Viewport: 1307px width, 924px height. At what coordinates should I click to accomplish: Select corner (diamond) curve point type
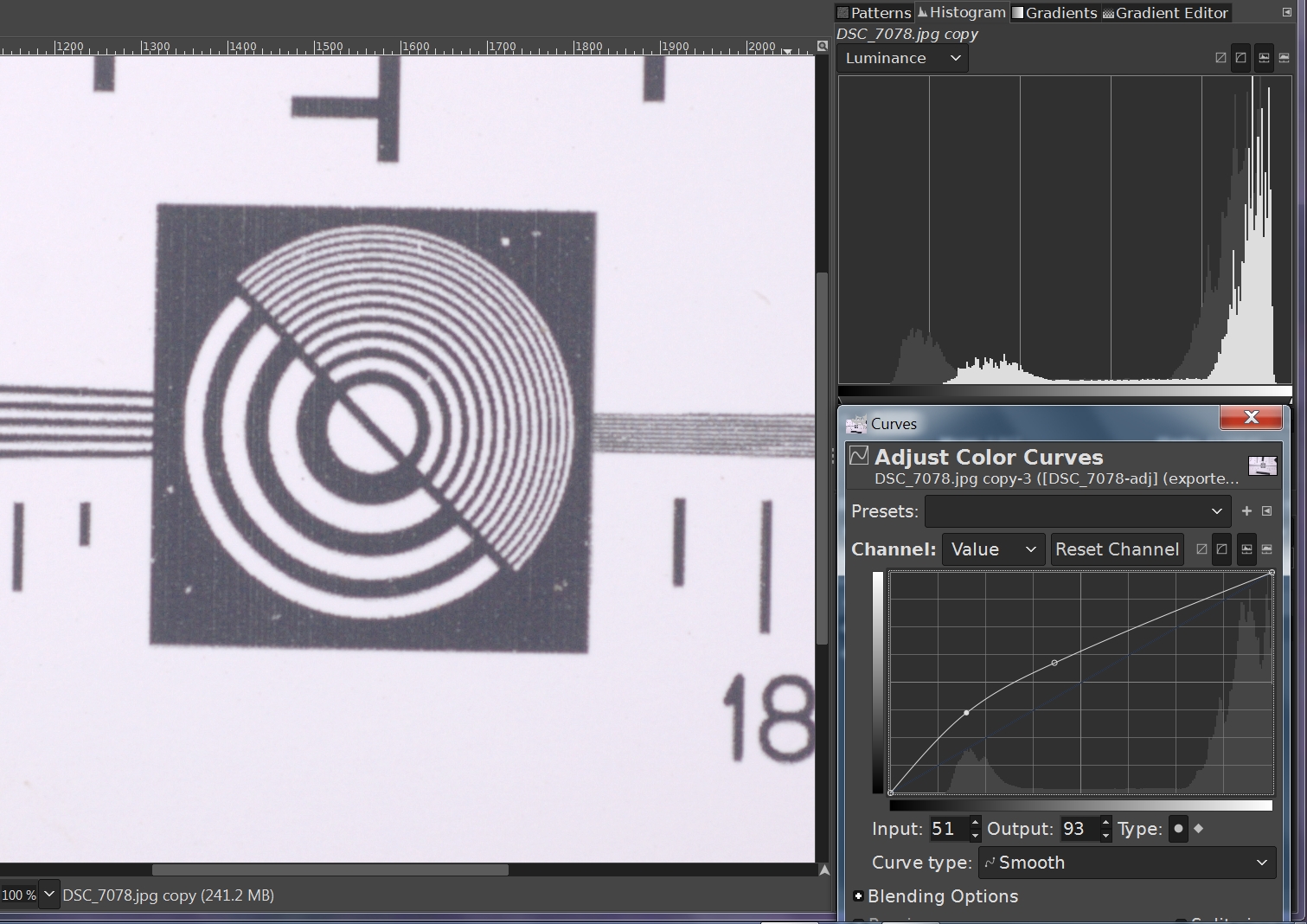click(x=1198, y=829)
